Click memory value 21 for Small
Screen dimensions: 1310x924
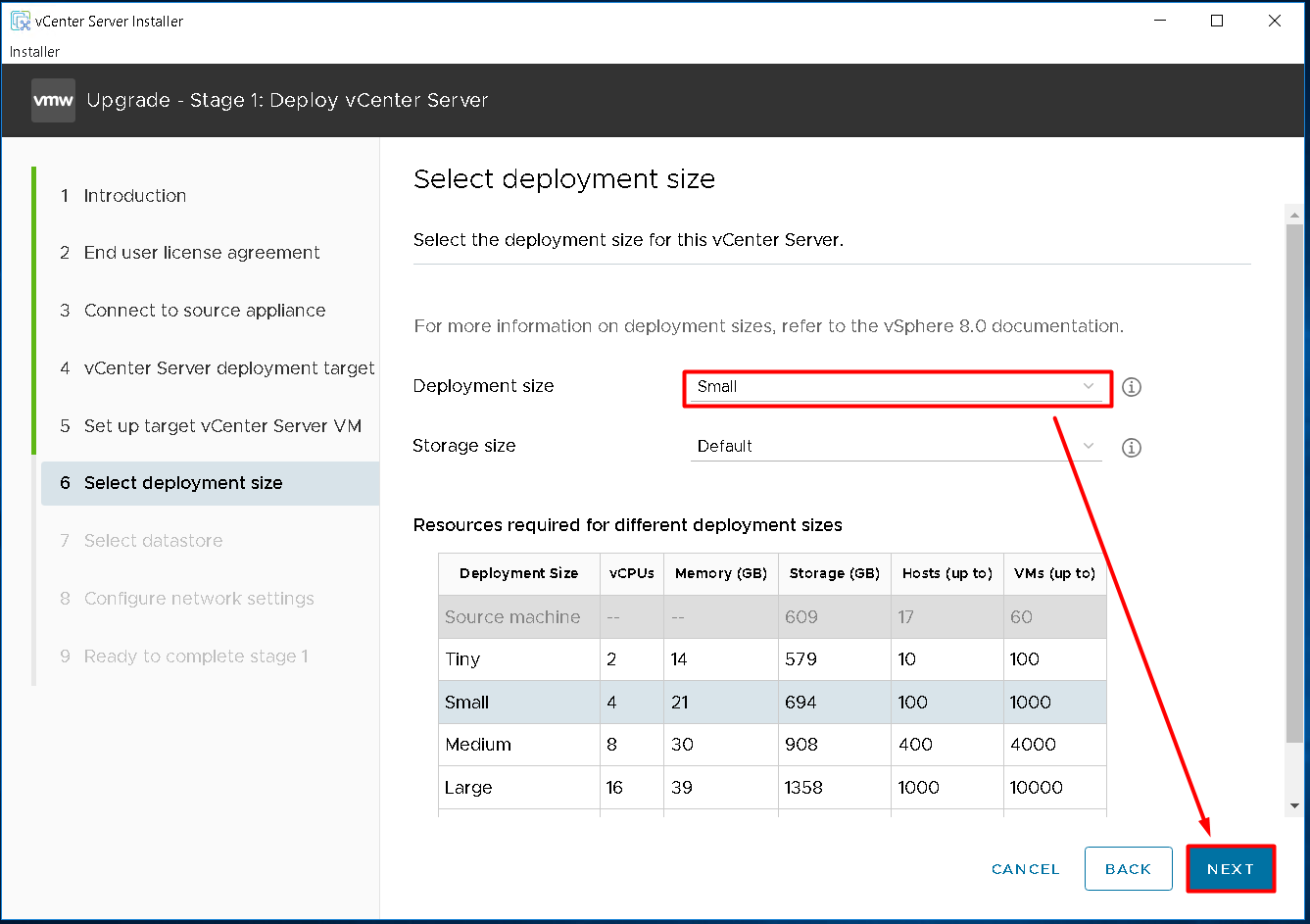[680, 703]
